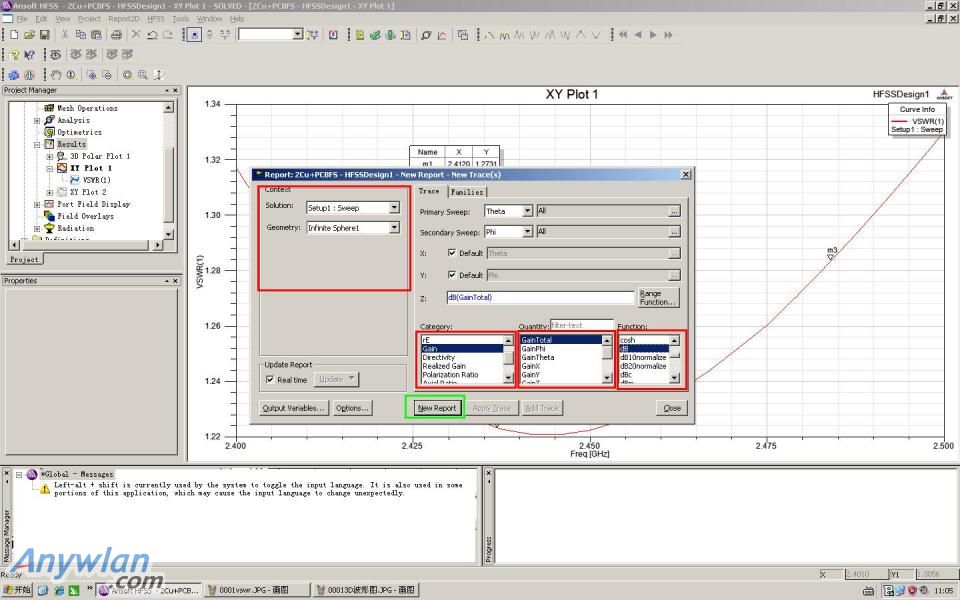Click the New Report button
960x600 pixels.
(437, 408)
